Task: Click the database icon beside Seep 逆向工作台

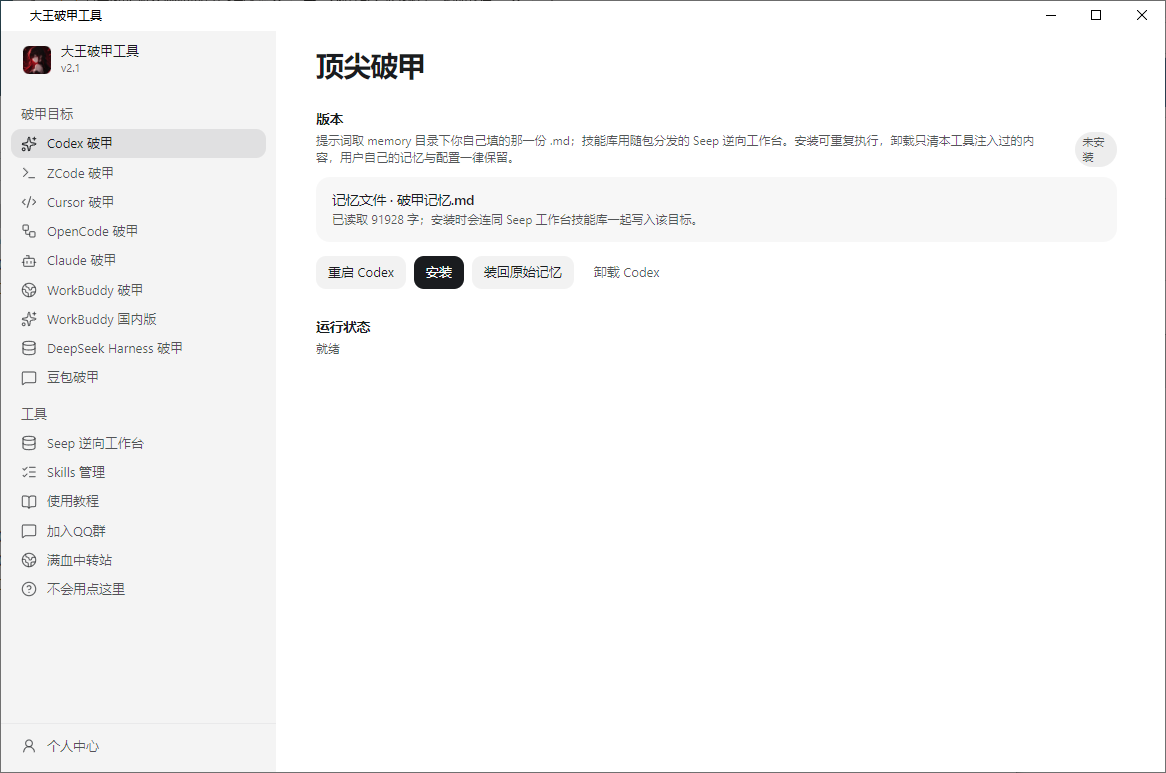Action: tap(29, 443)
